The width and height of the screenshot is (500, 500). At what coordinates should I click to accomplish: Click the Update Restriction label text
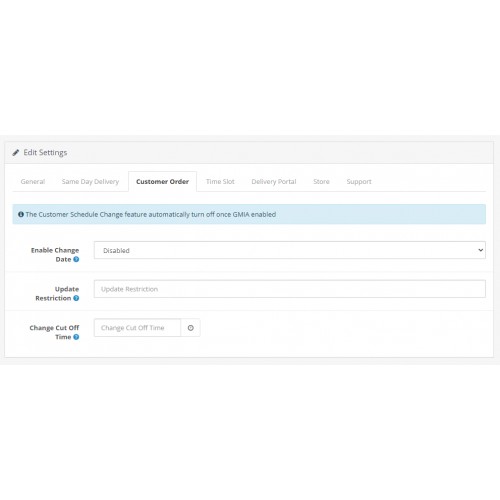(57, 293)
